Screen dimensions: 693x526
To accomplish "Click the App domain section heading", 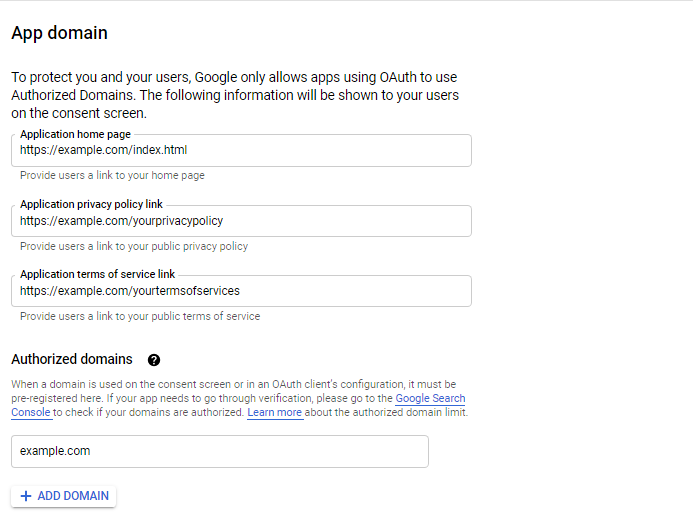I will (59, 33).
